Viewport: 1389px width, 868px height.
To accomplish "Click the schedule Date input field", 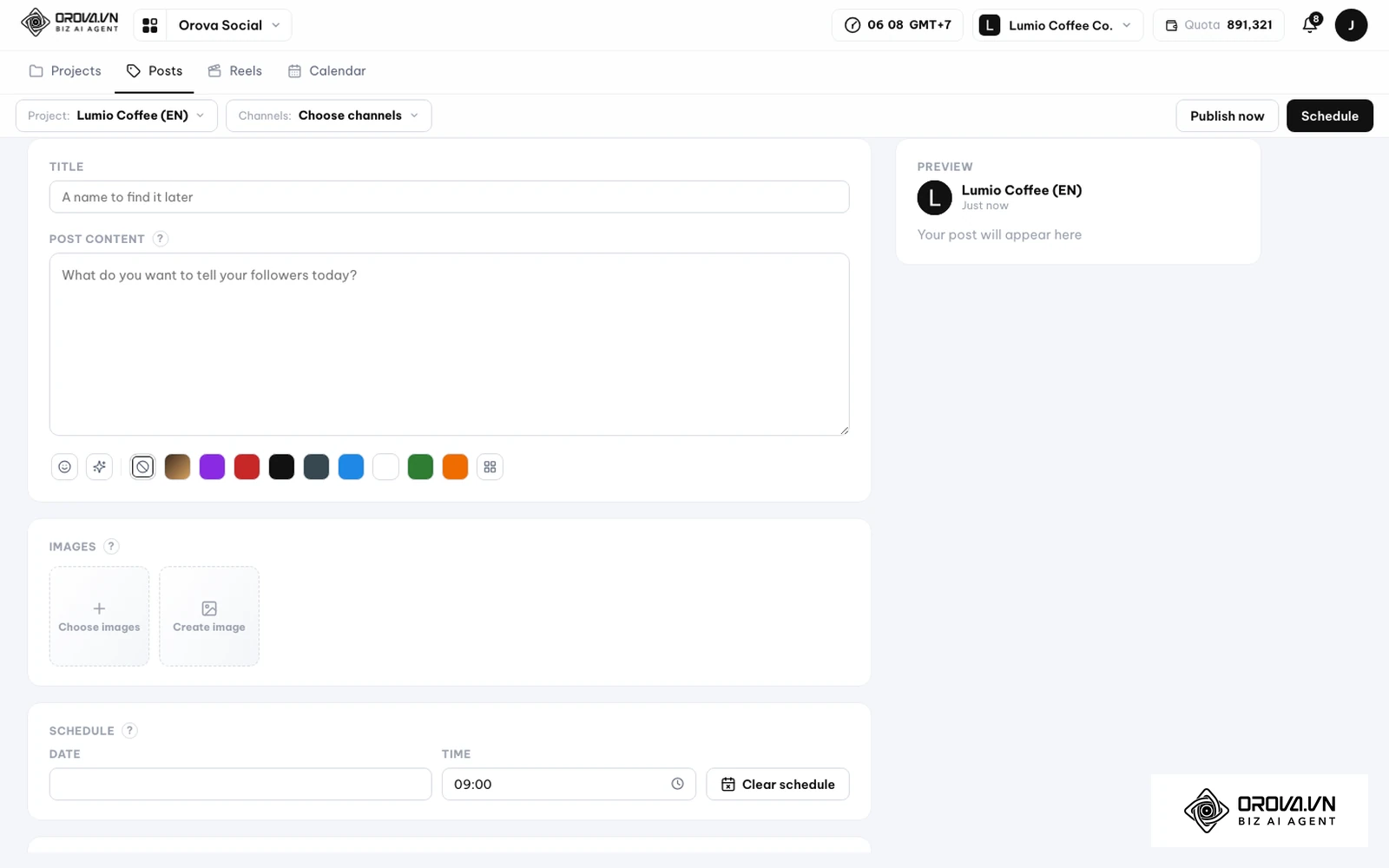I will click(240, 784).
